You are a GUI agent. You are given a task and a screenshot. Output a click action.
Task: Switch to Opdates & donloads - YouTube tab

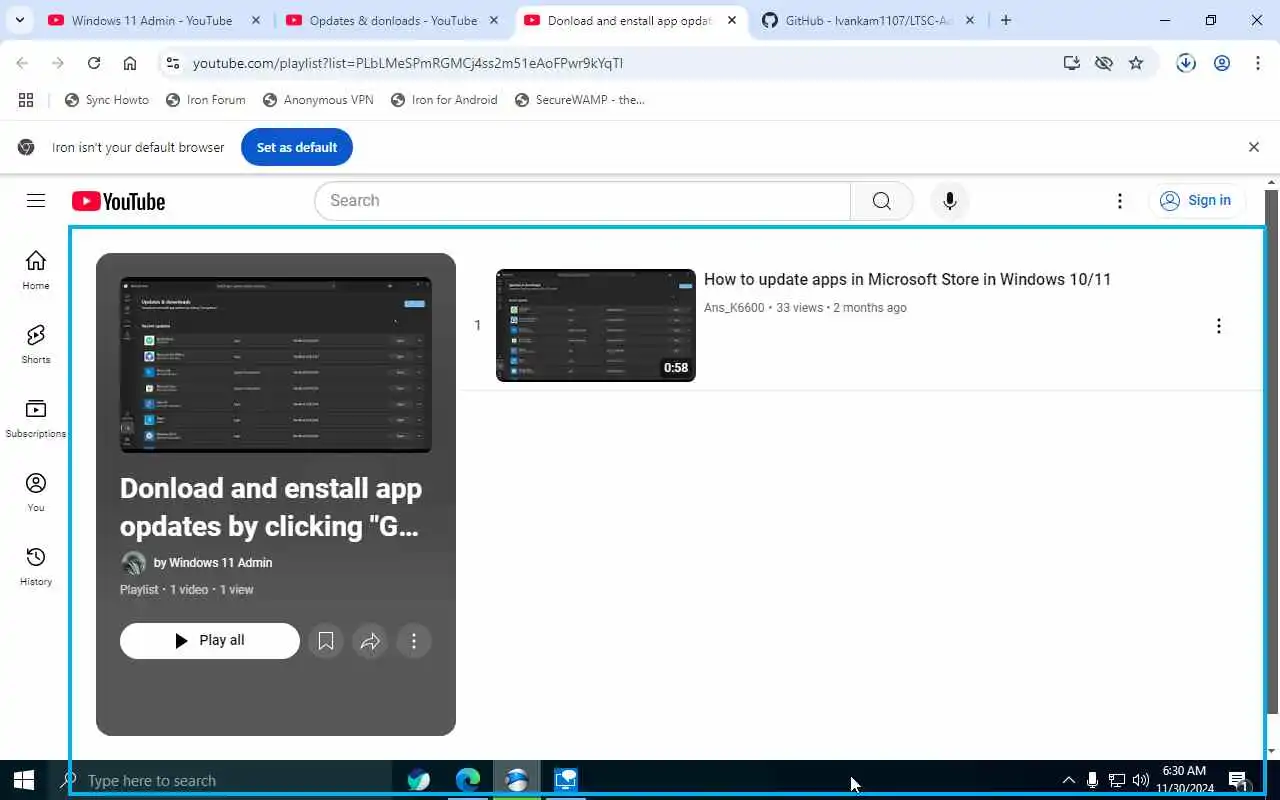[x=392, y=20]
